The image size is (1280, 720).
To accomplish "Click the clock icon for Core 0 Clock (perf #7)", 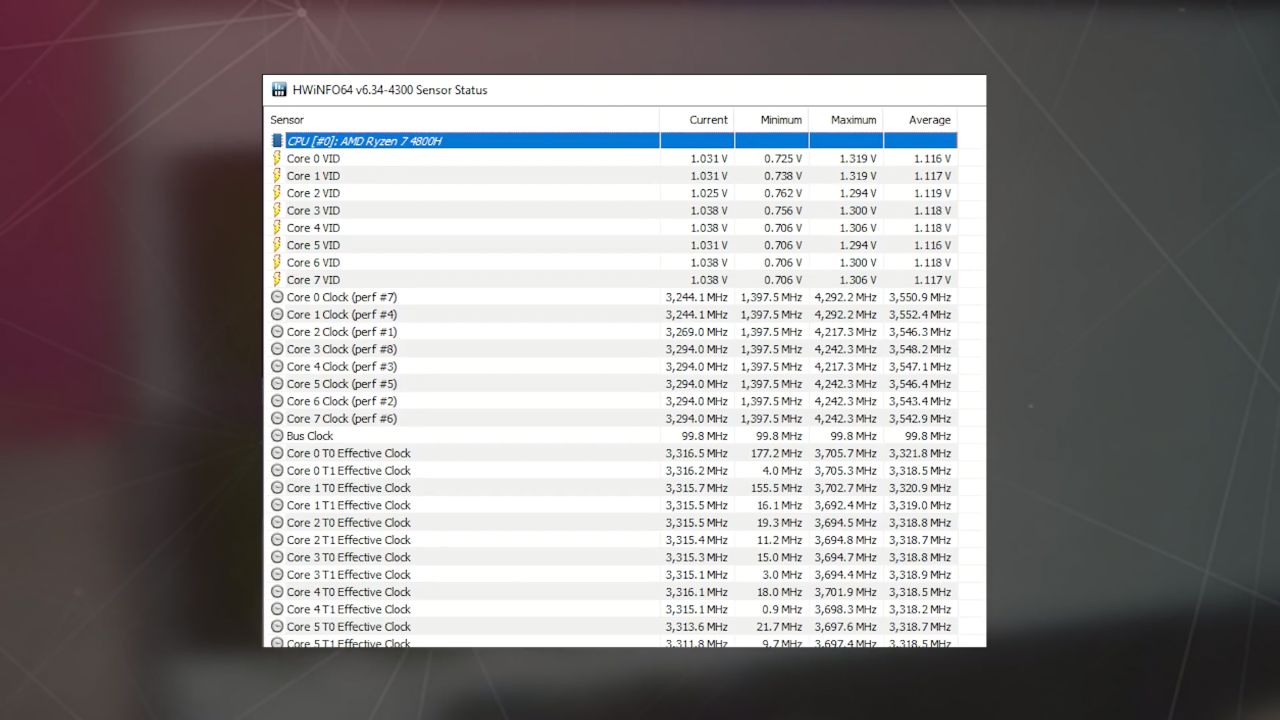I will [x=277, y=297].
